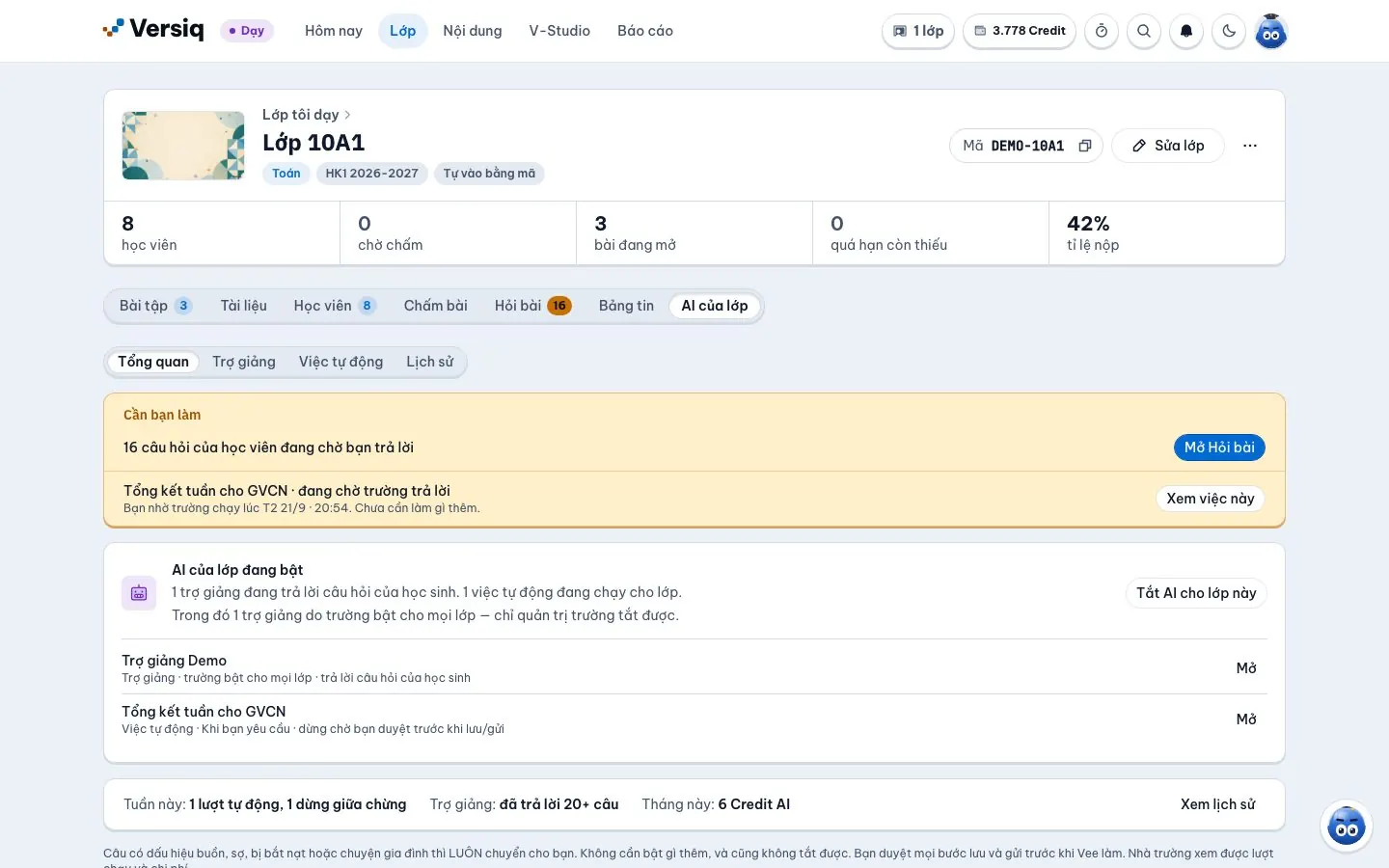Expand Mở on Tổng kết tuần cho GVCN row
Image resolution: width=1389 pixels, height=868 pixels.
pos(1246,719)
